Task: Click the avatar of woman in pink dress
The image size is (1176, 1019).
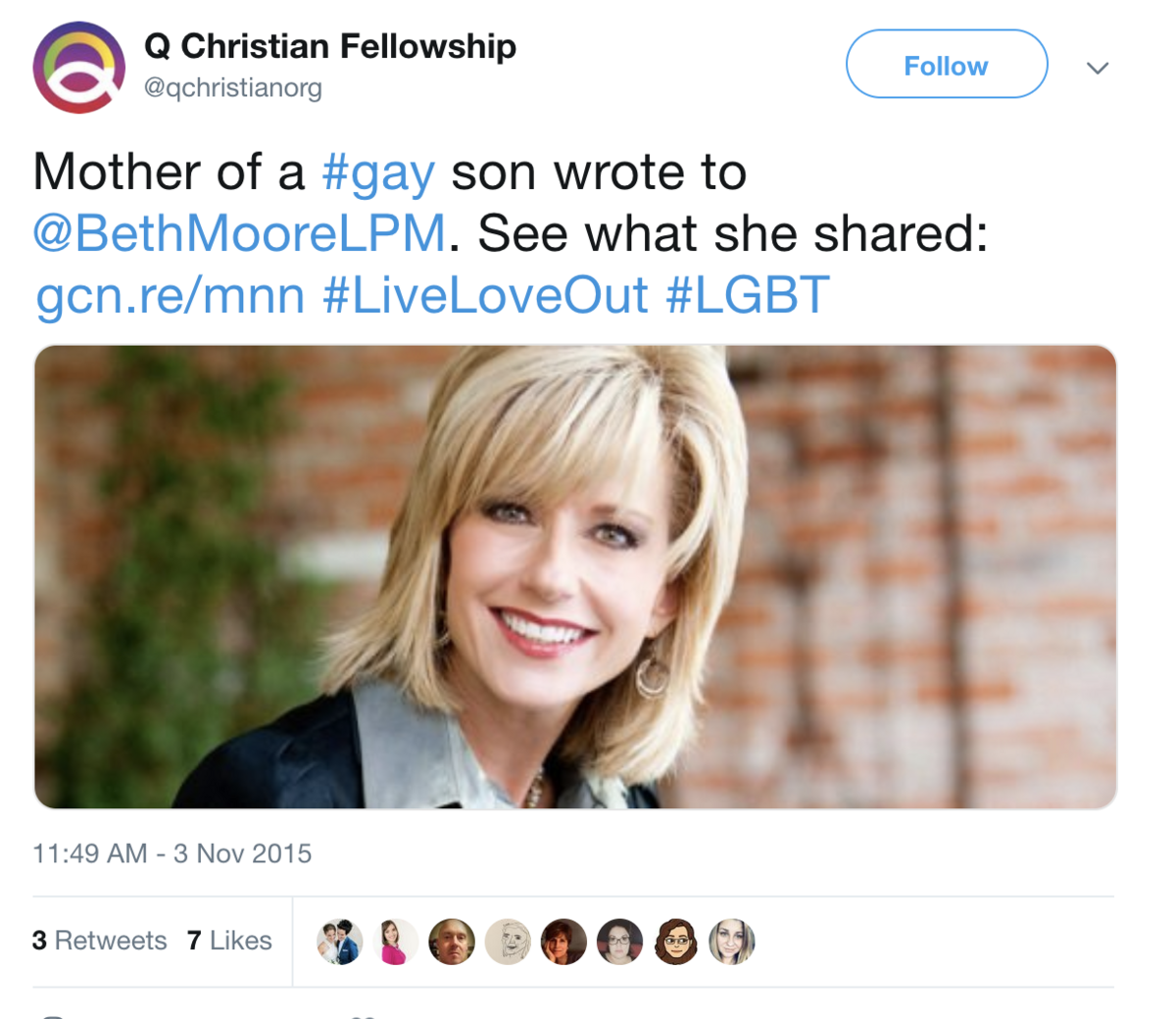Action: click(395, 942)
